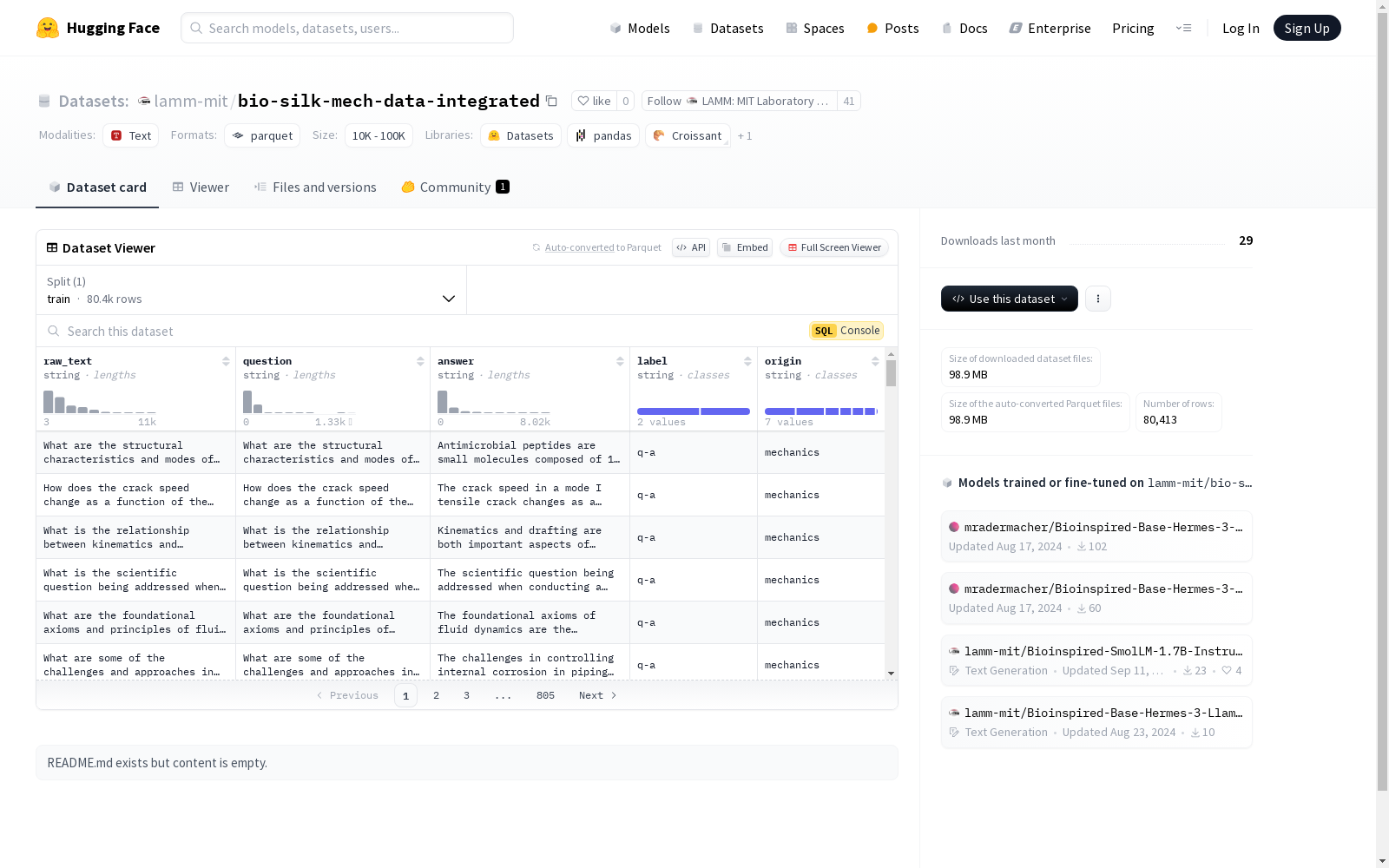Click the dataset table vertical scrollbar thumb

tap(891, 373)
